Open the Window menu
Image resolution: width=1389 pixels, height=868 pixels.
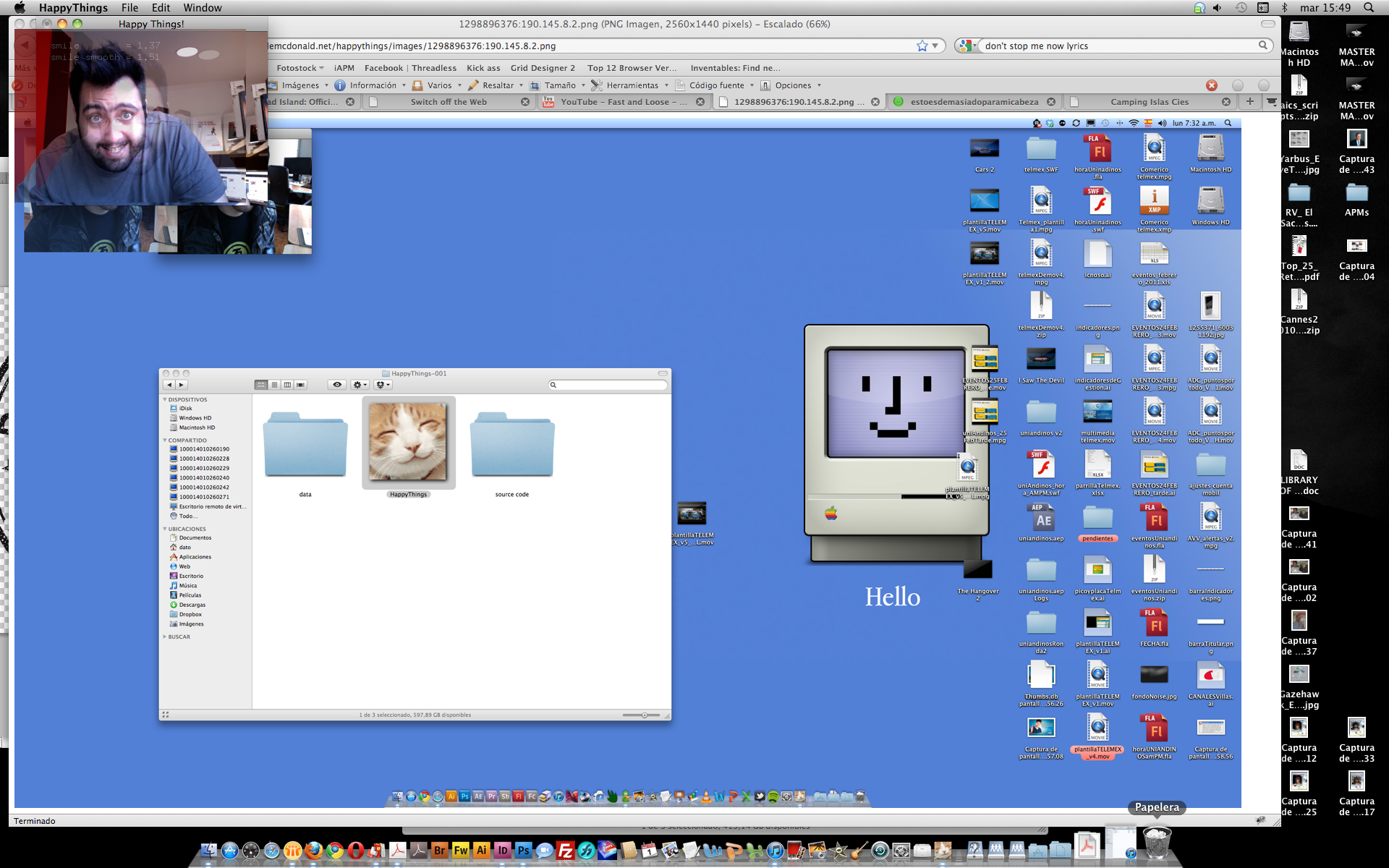(202, 7)
